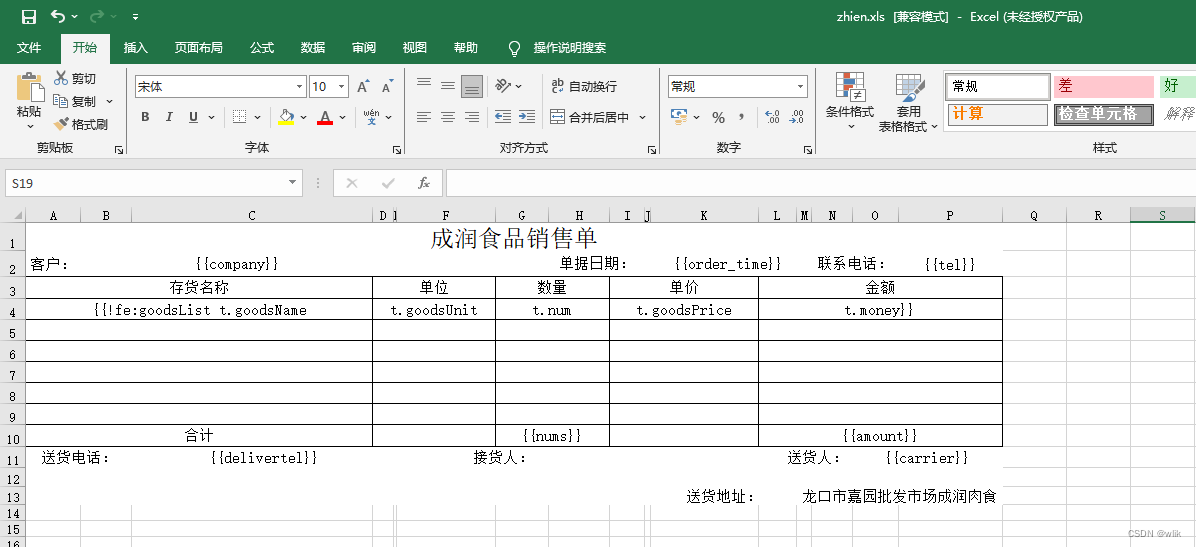This screenshot has width=1196, height=547.
Task: Click the Comma Style icon
Action: [741, 117]
